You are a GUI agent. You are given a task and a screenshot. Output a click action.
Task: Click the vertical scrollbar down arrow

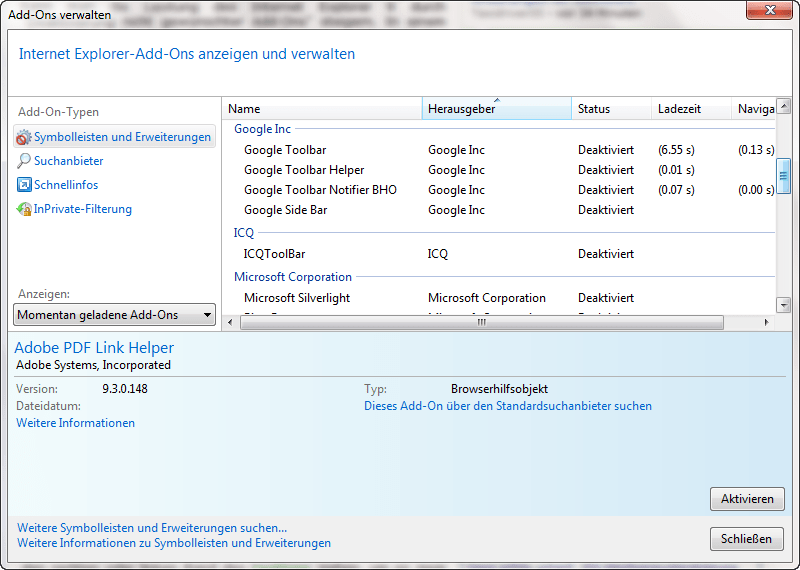pos(785,305)
